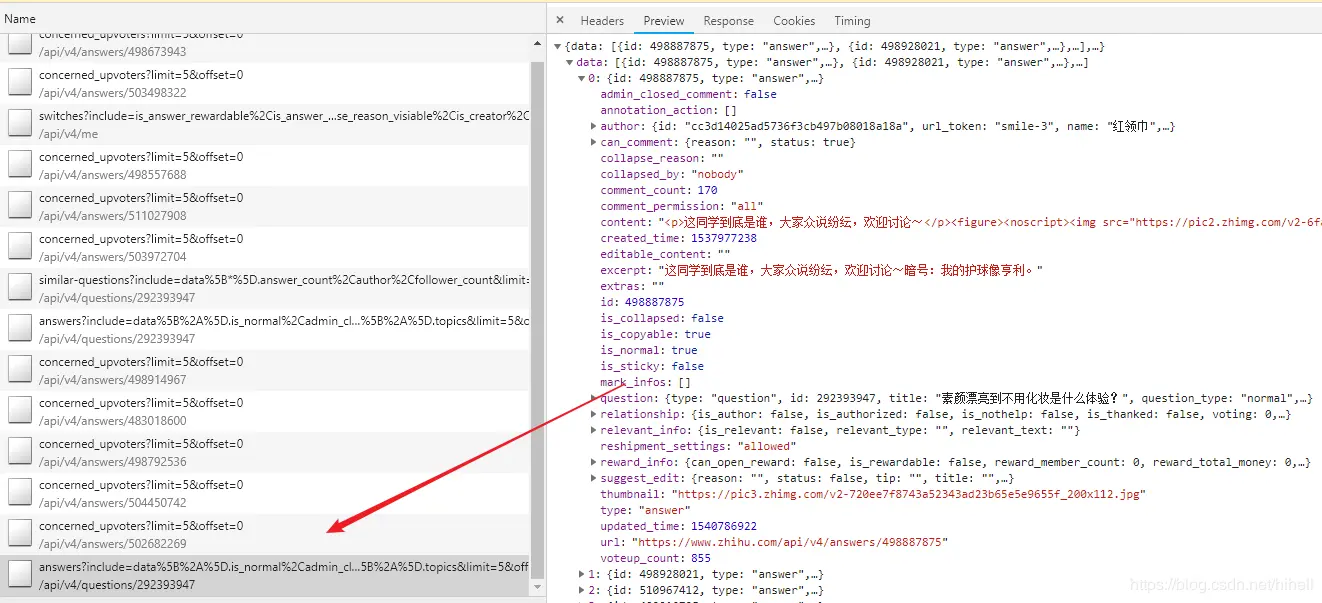Expand the relevant_info object
1322x603 pixels.
coord(594,430)
